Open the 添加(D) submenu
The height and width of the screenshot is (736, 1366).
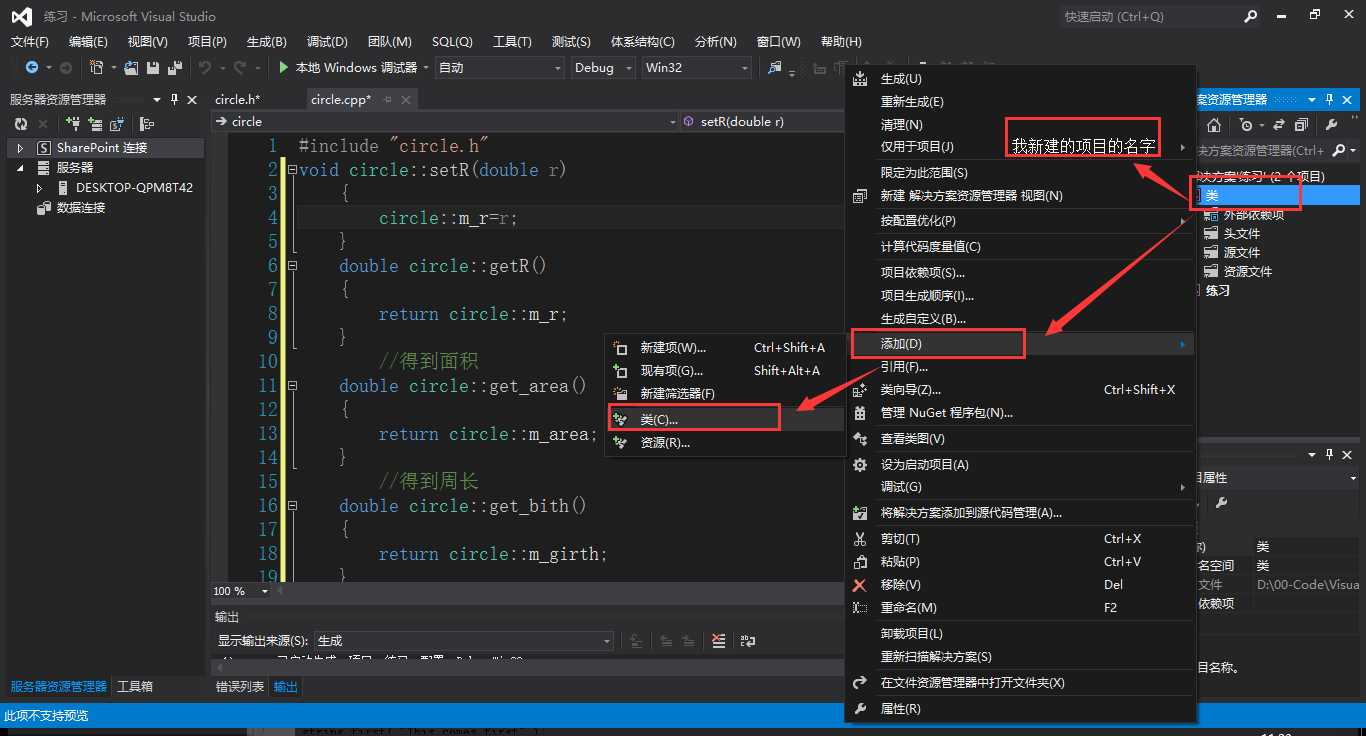coord(1021,344)
